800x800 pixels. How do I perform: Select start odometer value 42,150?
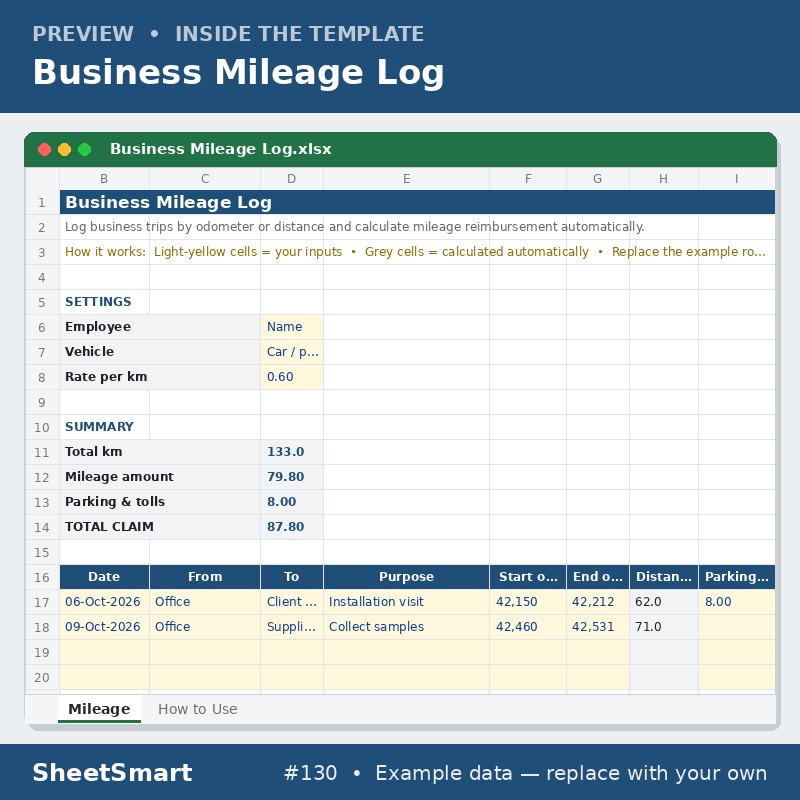coord(528,602)
